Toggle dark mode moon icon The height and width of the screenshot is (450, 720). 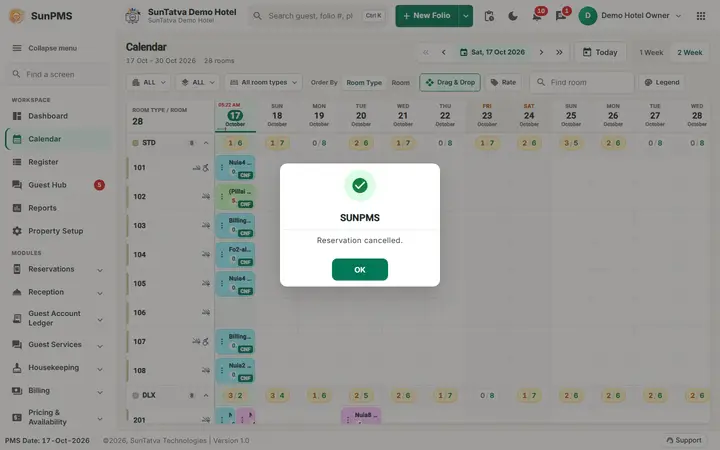pos(513,16)
